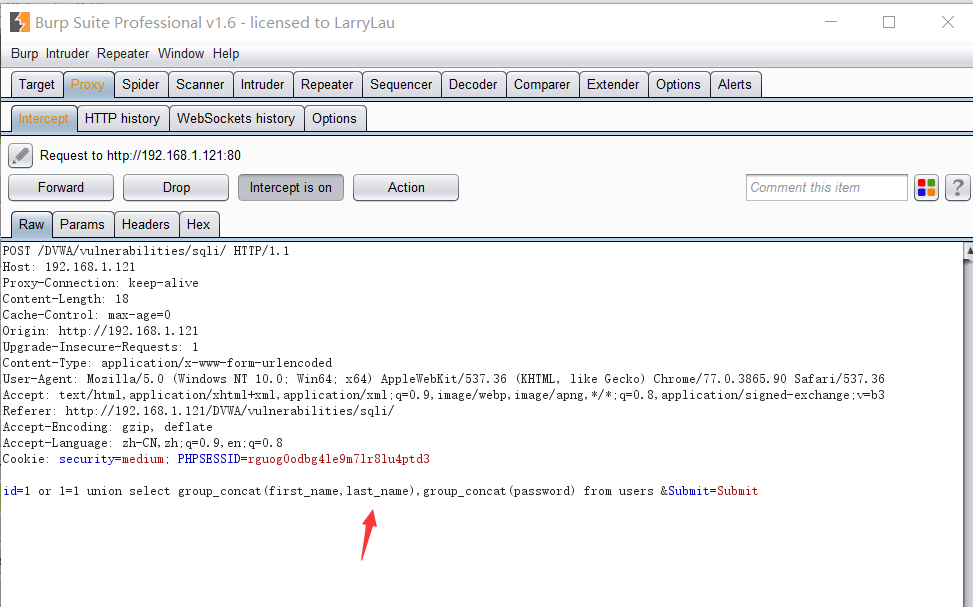Open the Window menu
This screenshot has height=607, width=973.
[x=181, y=53]
